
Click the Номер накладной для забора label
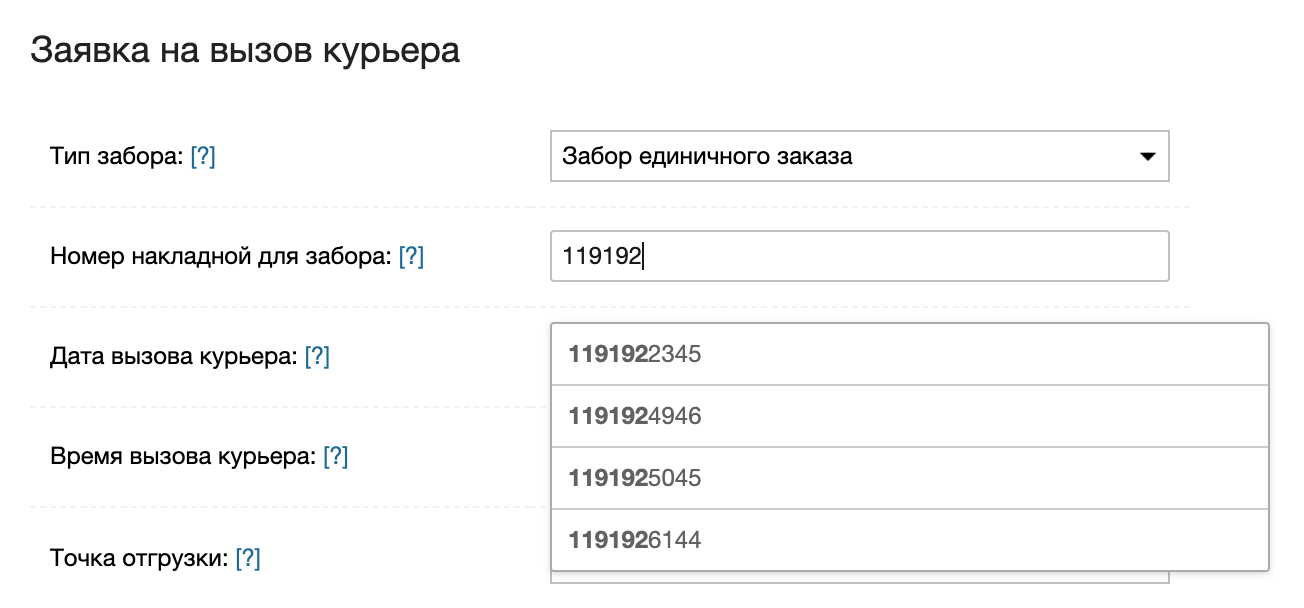tap(221, 257)
